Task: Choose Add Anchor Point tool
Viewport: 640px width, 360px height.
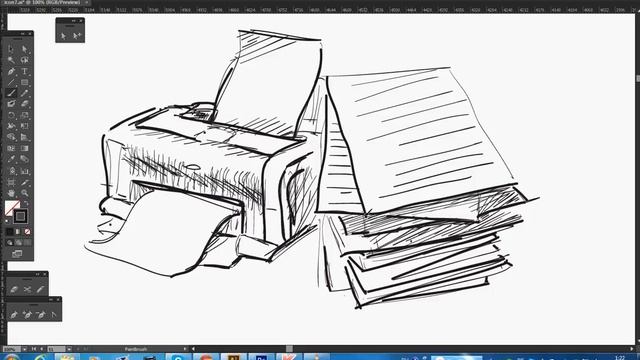Action: [x=27, y=315]
